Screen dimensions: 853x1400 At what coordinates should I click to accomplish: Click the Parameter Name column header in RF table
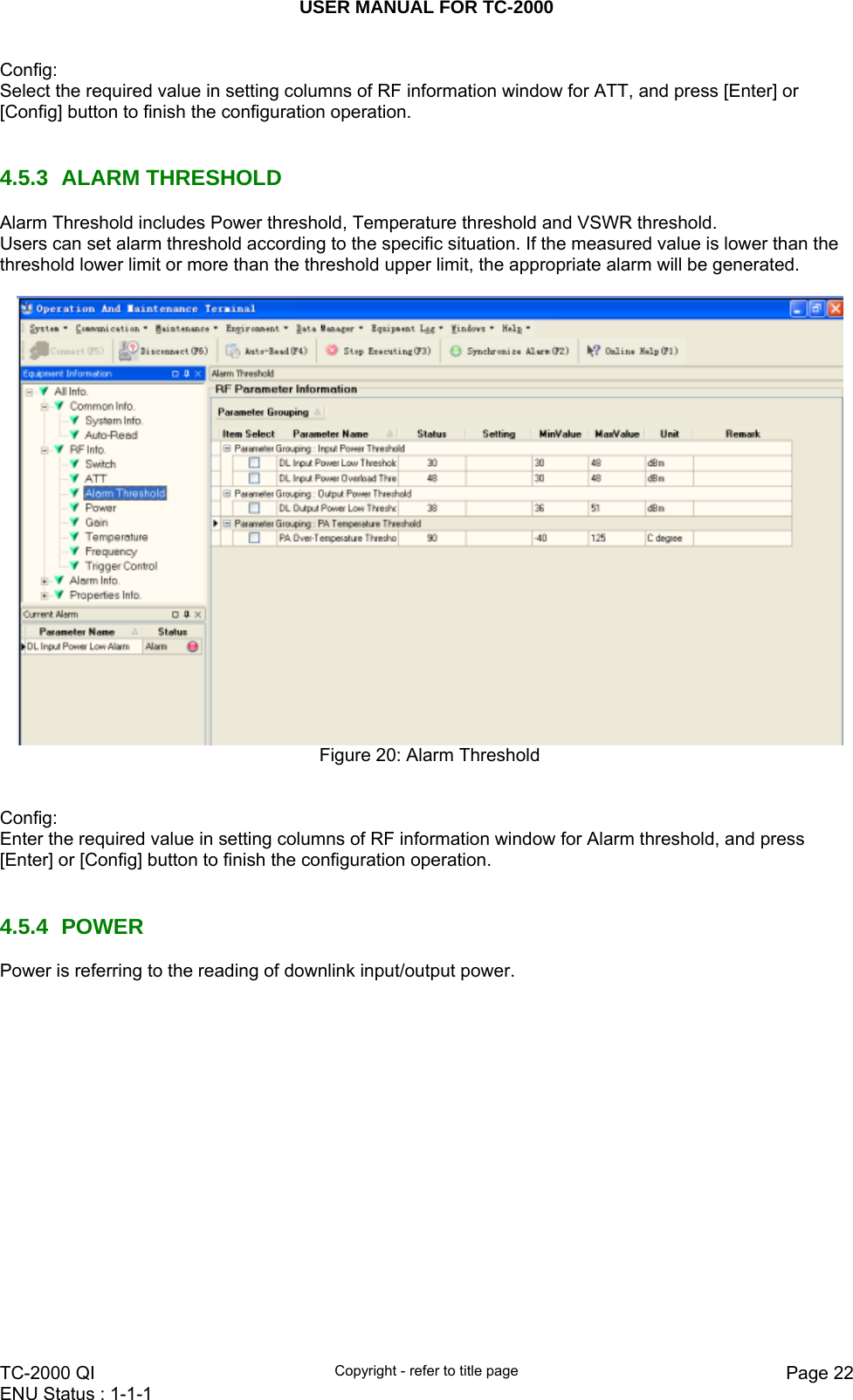pos(338,434)
